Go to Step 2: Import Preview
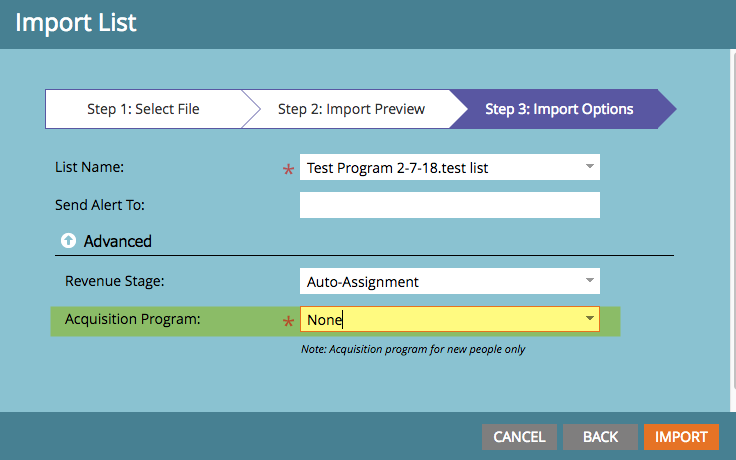The height and width of the screenshot is (460, 736). pos(351,109)
